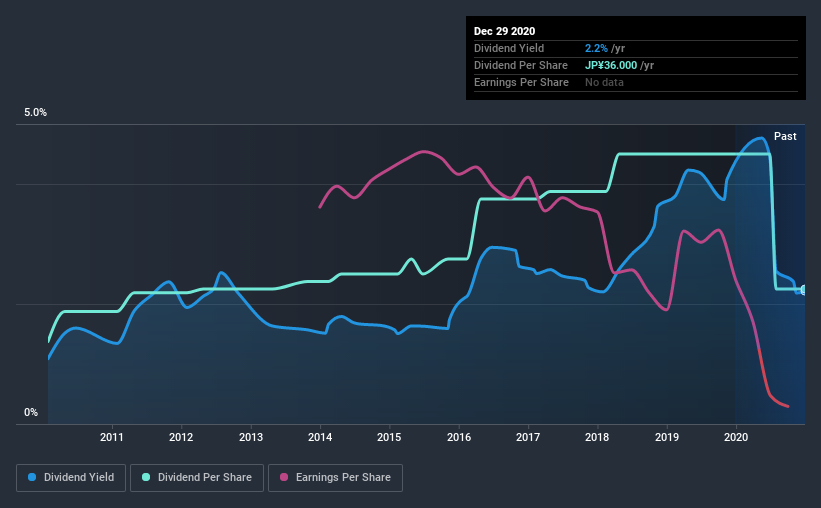The image size is (821, 508).
Task: Select the 2011 x-axis label
Action: pyautogui.click(x=112, y=437)
